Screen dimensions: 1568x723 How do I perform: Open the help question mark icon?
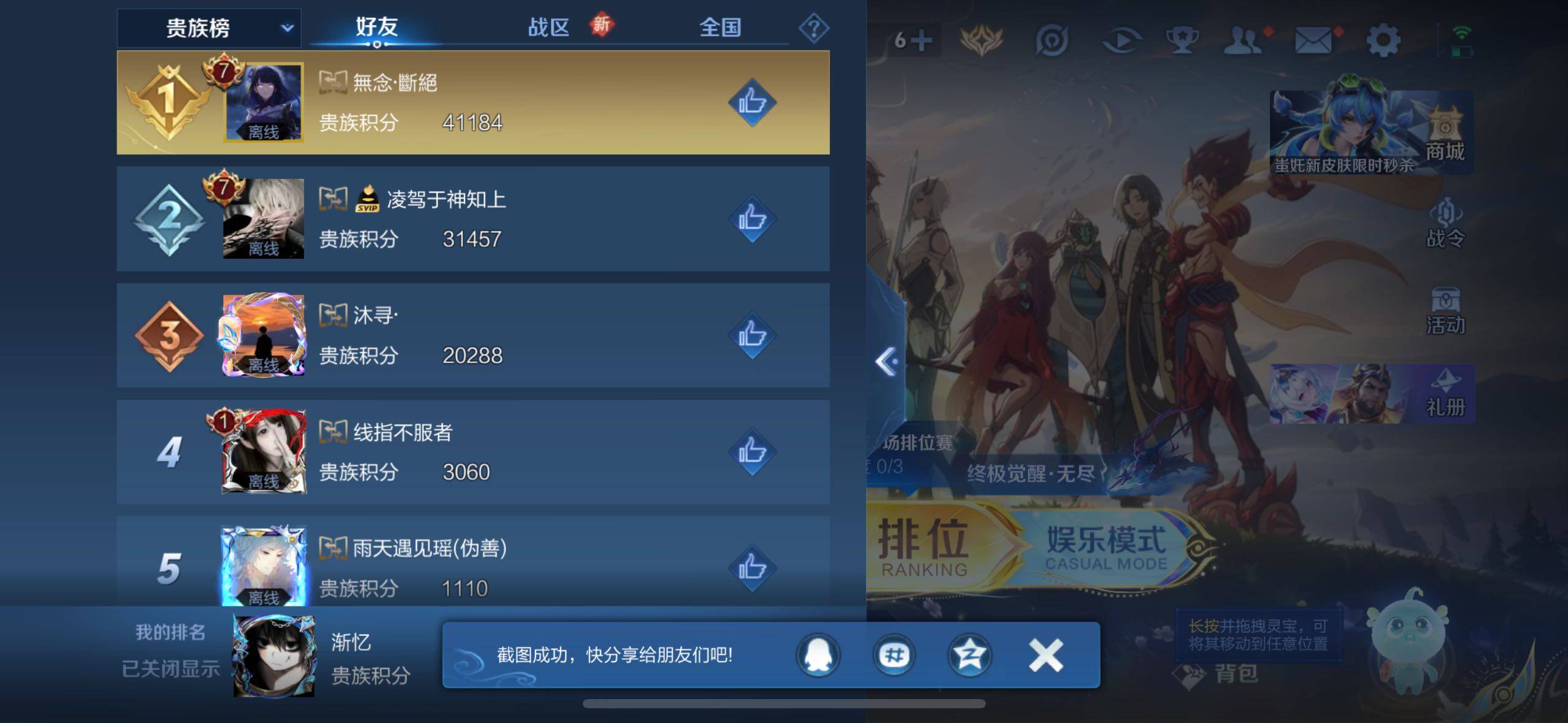point(814,28)
